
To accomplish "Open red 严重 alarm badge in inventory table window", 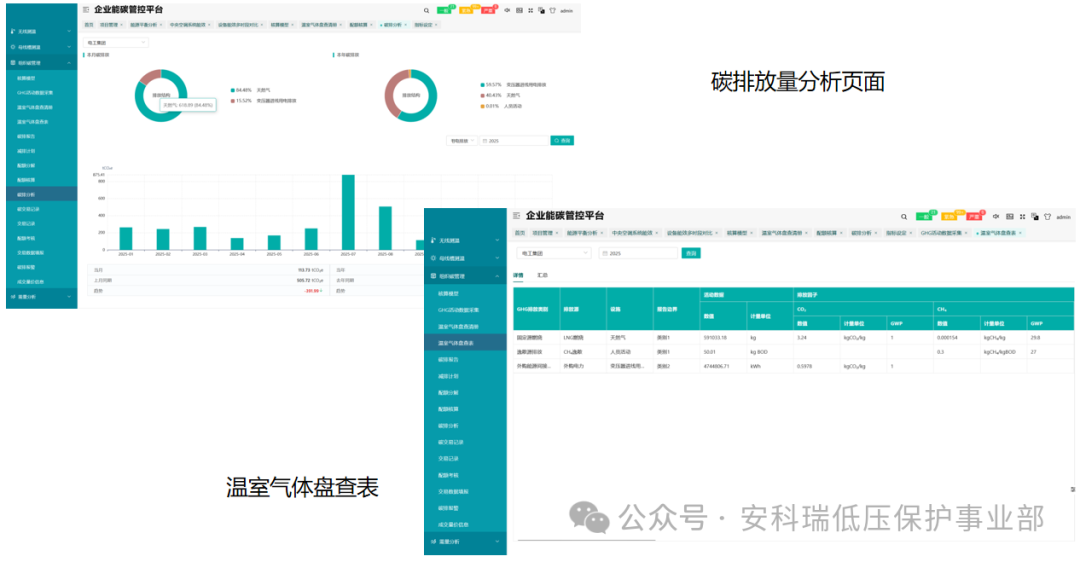I will (x=975, y=216).
